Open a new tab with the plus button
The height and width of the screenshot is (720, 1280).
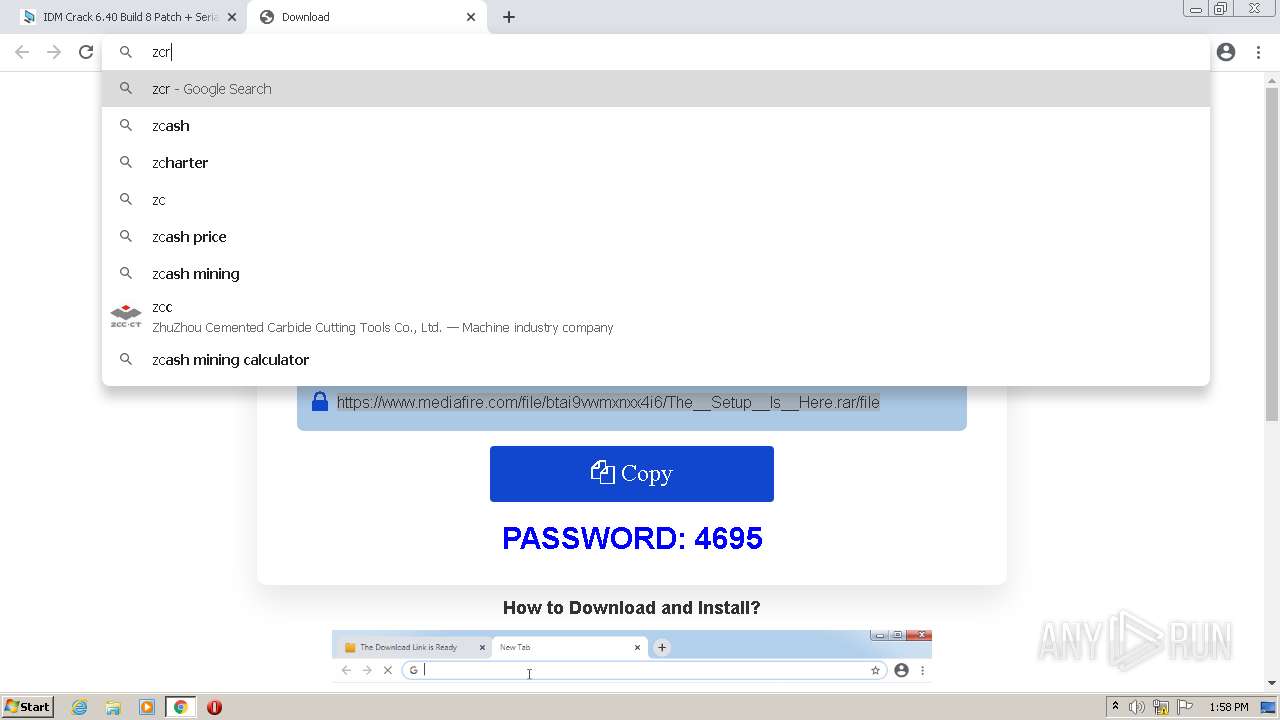click(509, 17)
